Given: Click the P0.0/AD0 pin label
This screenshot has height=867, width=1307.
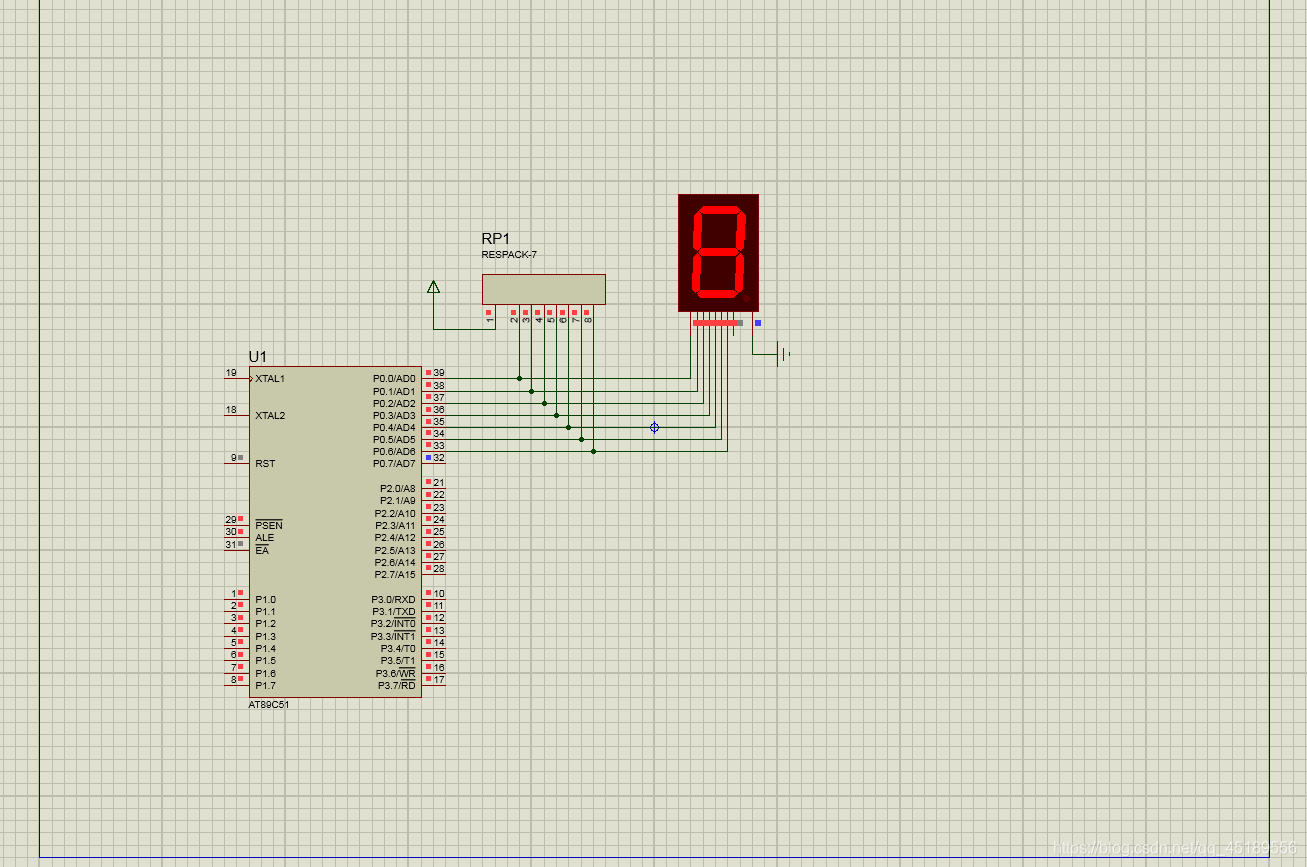Looking at the screenshot, I should (394, 379).
